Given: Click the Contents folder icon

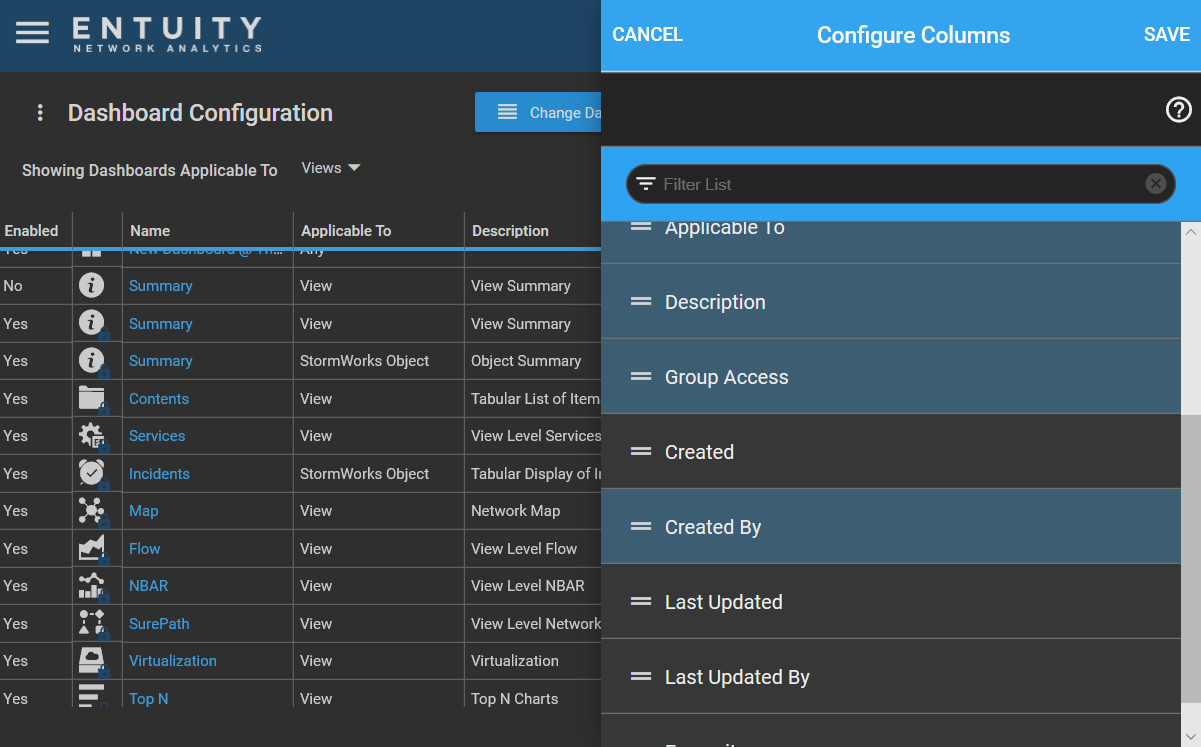Looking at the screenshot, I should 93,398.
